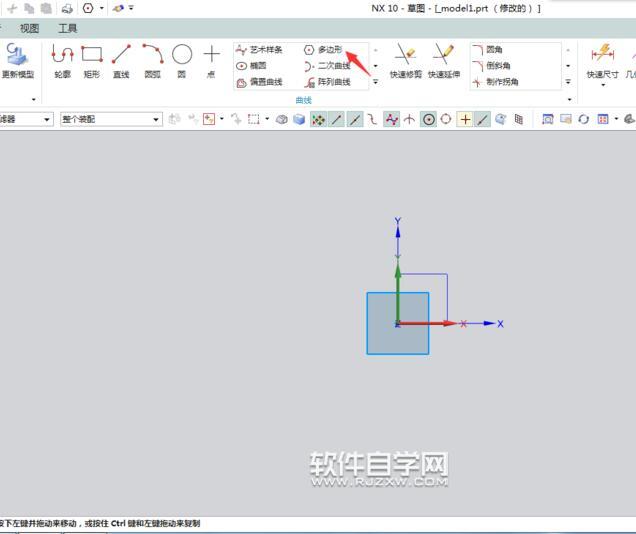Click the 曲线 group label
The height and width of the screenshot is (534, 636).
coord(303,100)
